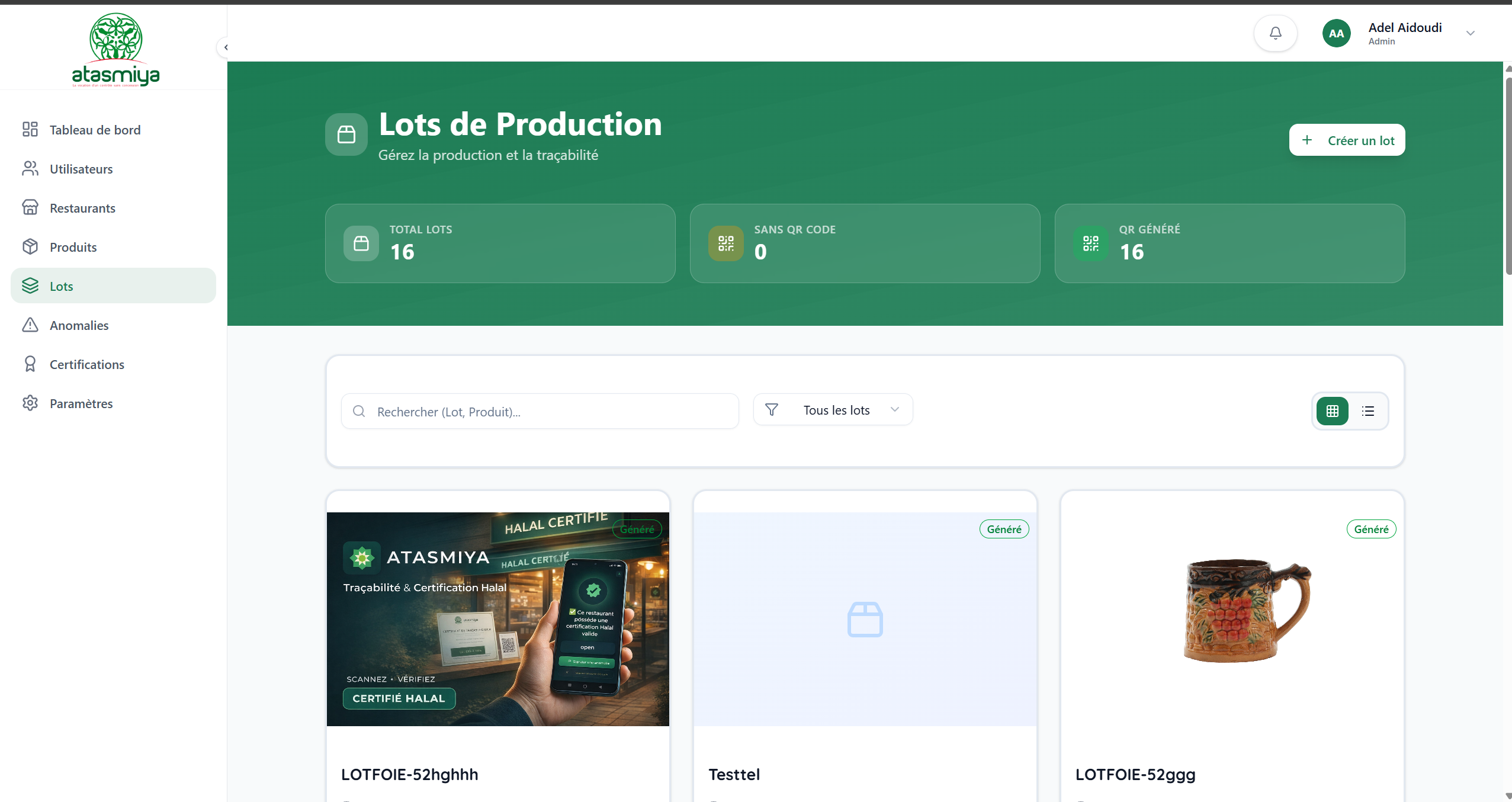
Task: Click the QR Généré stat icon
Action: coord(1090,243)
